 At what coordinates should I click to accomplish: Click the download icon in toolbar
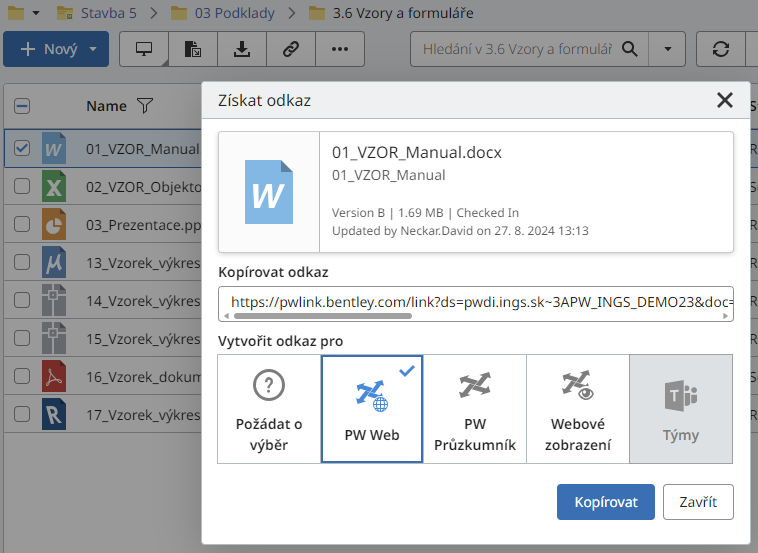[x=242, y=49]
